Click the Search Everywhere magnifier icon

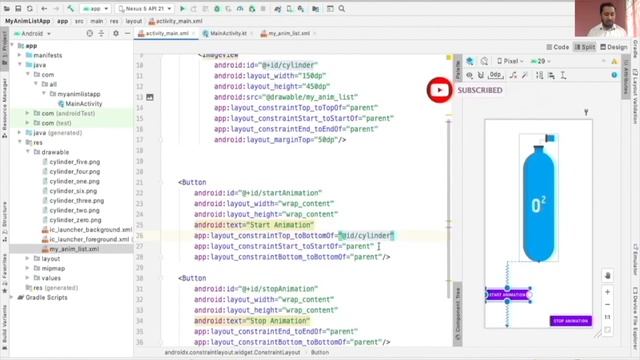pyautogui.click(x=342, y=9)
